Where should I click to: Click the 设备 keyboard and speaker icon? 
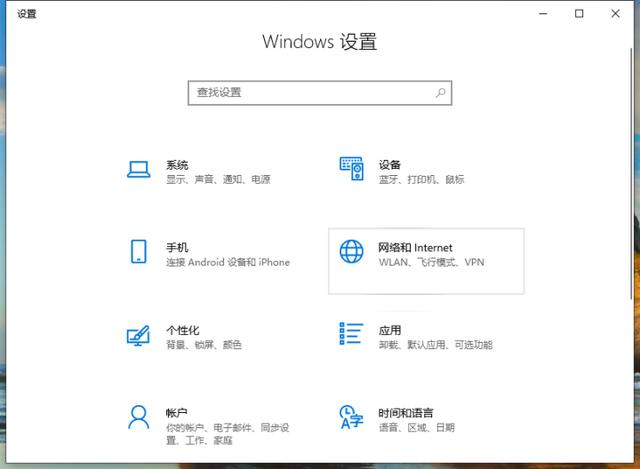(x=351, y=169)
